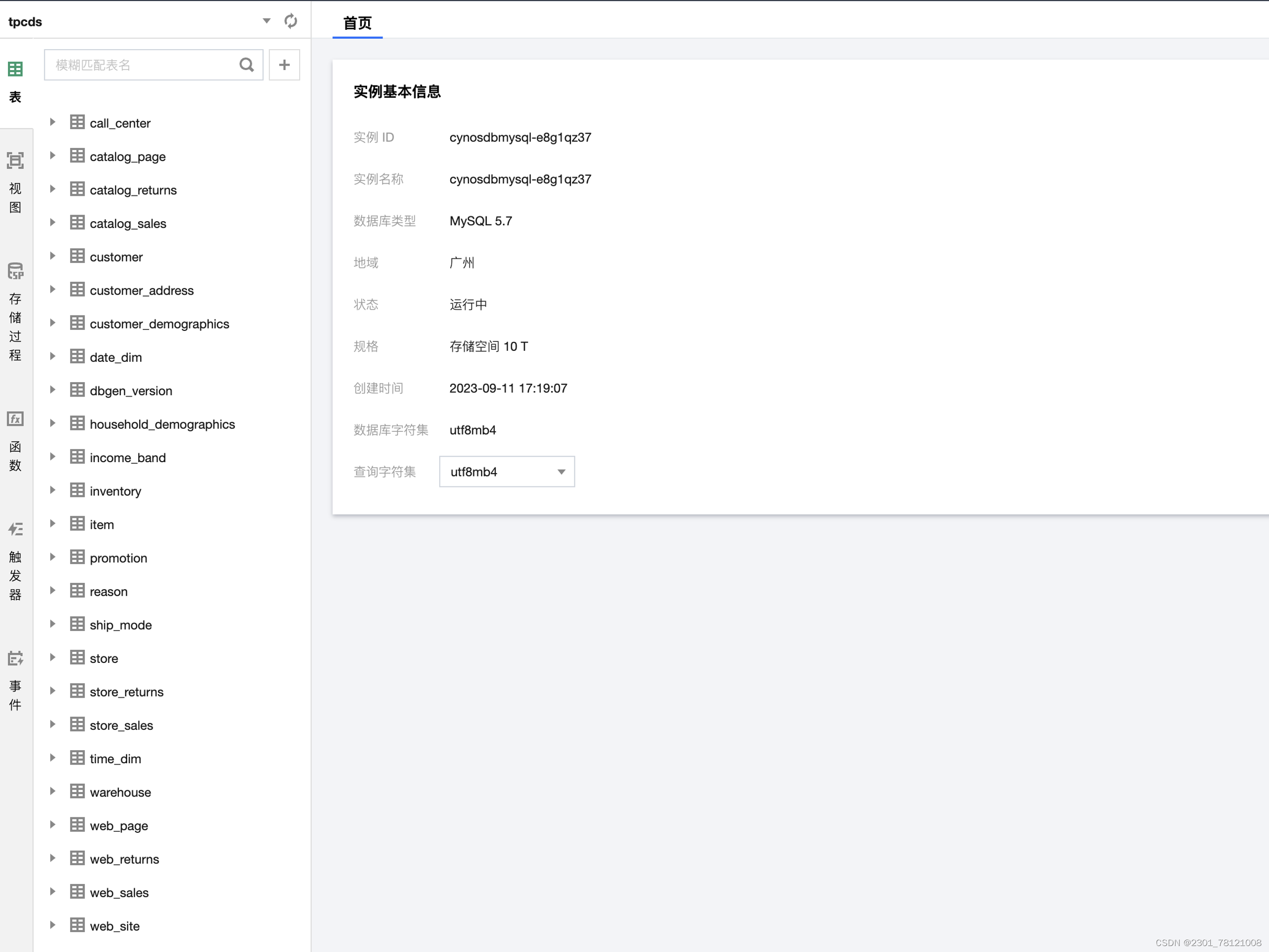
Task: Click the 触发器 (Triggers) panel icon
Action: coord(16,530)
